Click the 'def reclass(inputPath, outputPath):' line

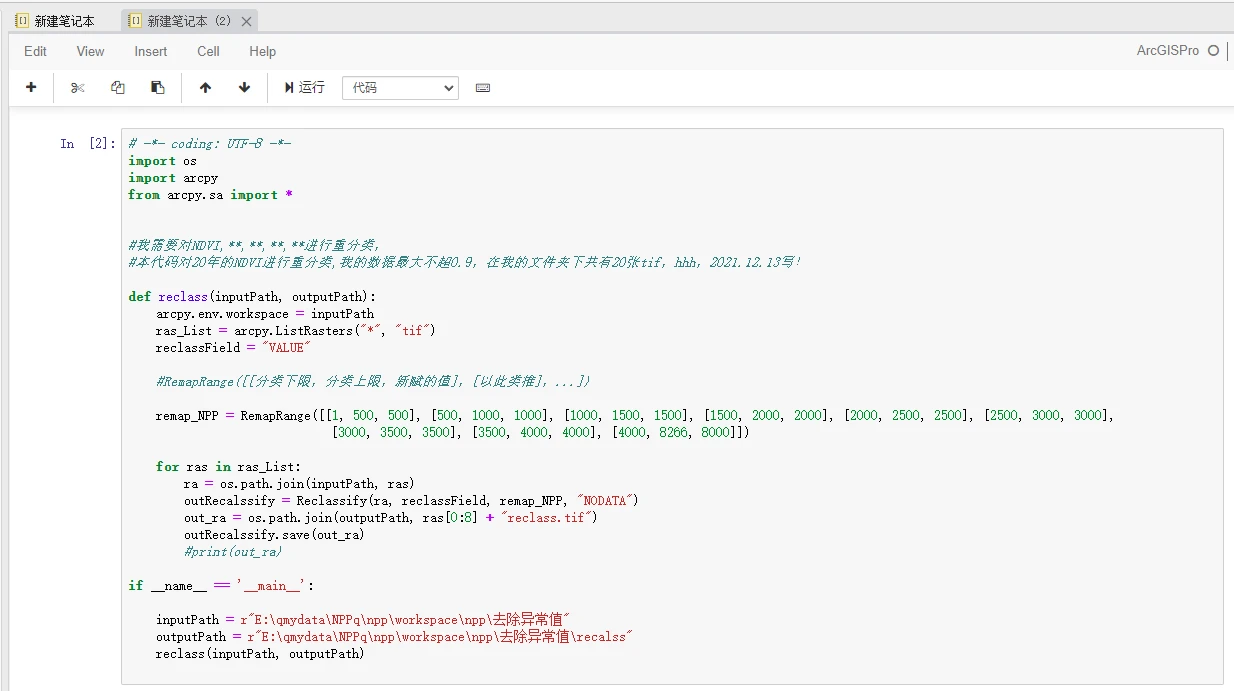(x=252, y=297)
